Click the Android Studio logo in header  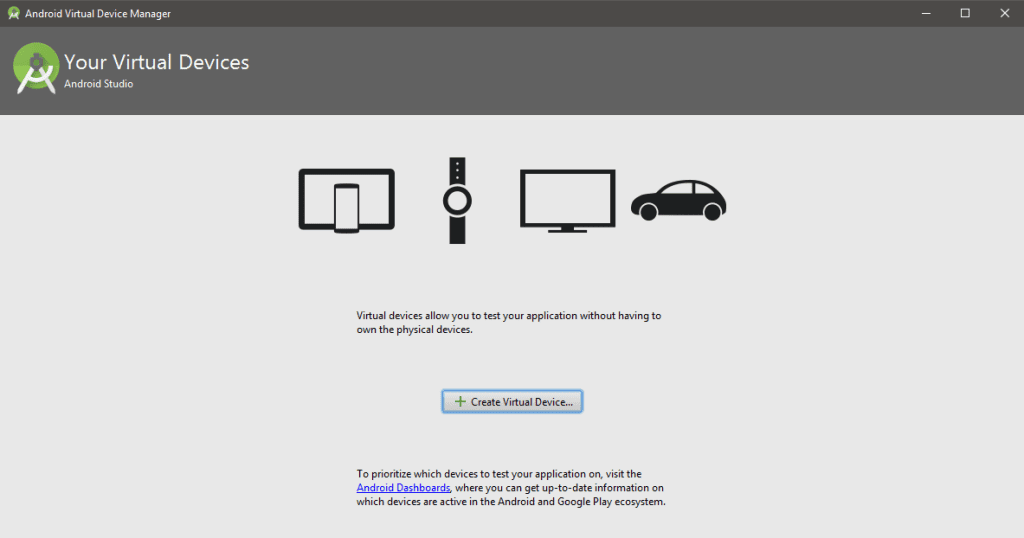click(36, 68)
